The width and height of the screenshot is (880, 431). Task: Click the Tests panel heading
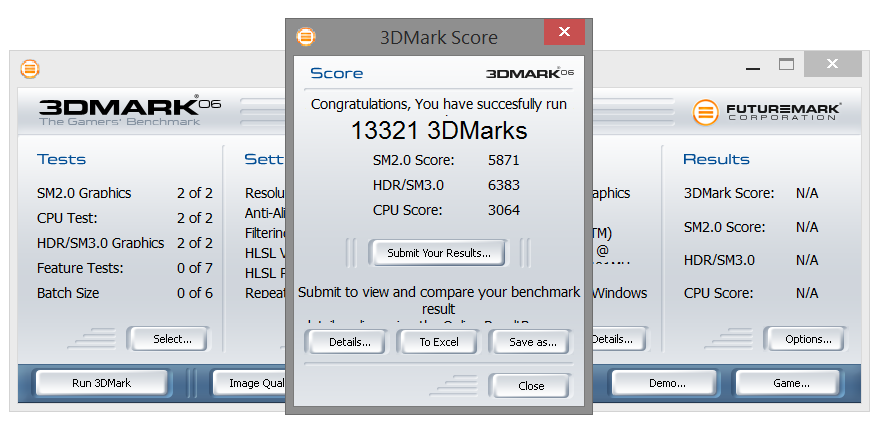(x=61, y=159)
